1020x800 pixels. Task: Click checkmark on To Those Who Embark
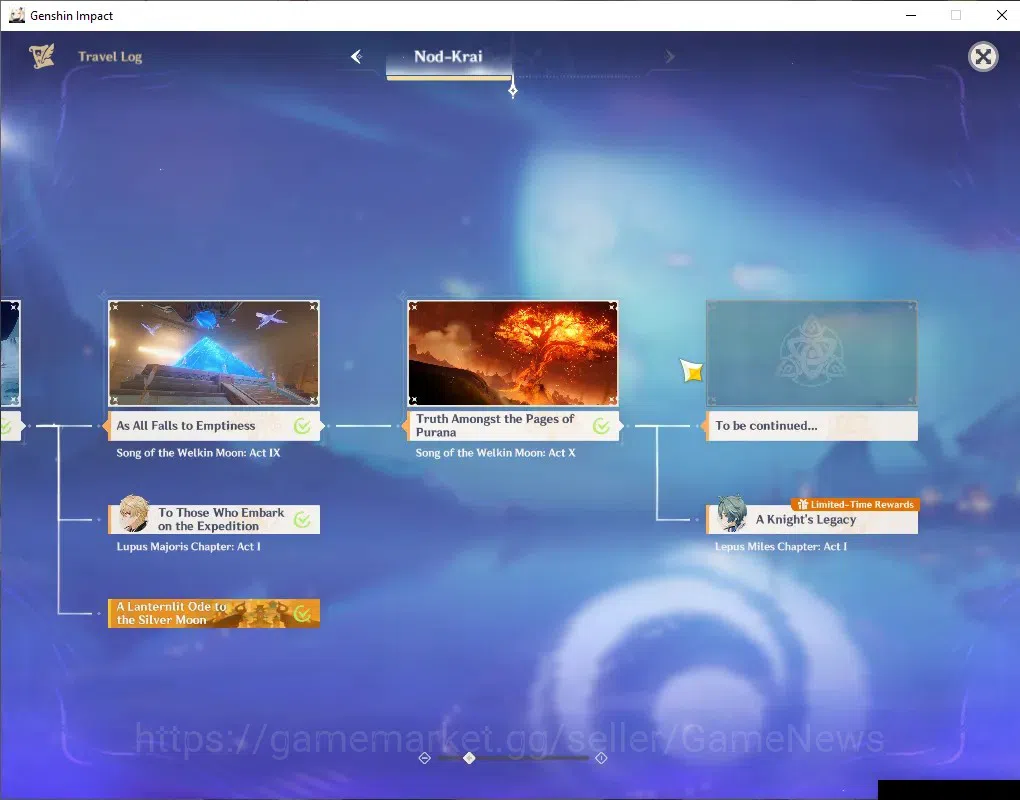(302, 520)
